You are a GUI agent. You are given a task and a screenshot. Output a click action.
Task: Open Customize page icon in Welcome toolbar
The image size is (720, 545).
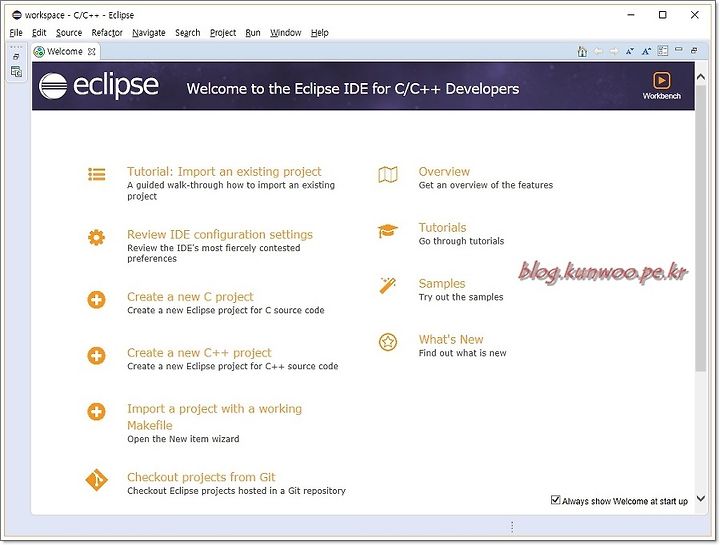click(x=663, y=51)
